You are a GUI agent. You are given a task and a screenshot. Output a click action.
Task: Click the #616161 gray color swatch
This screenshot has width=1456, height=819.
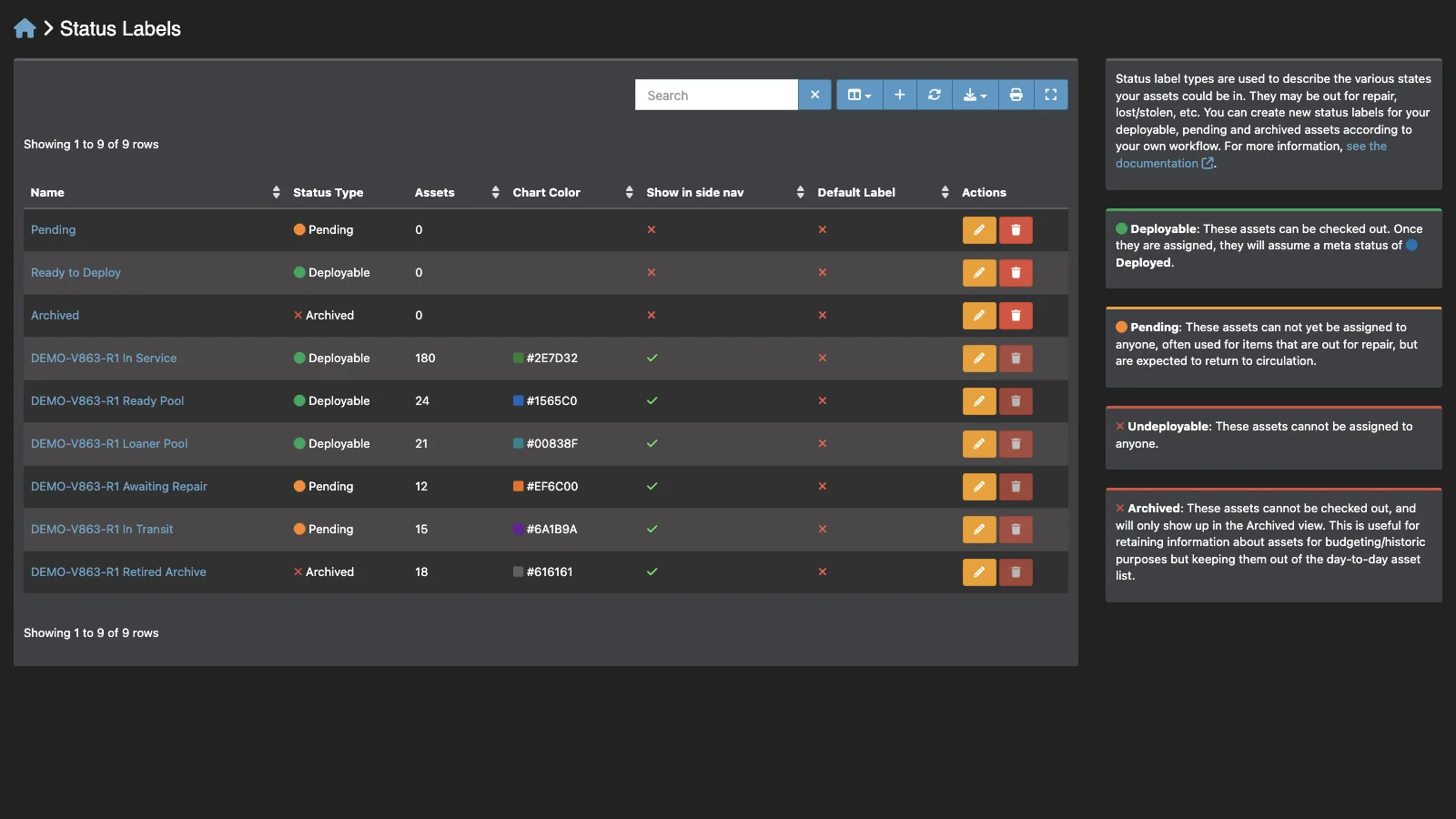518,572
